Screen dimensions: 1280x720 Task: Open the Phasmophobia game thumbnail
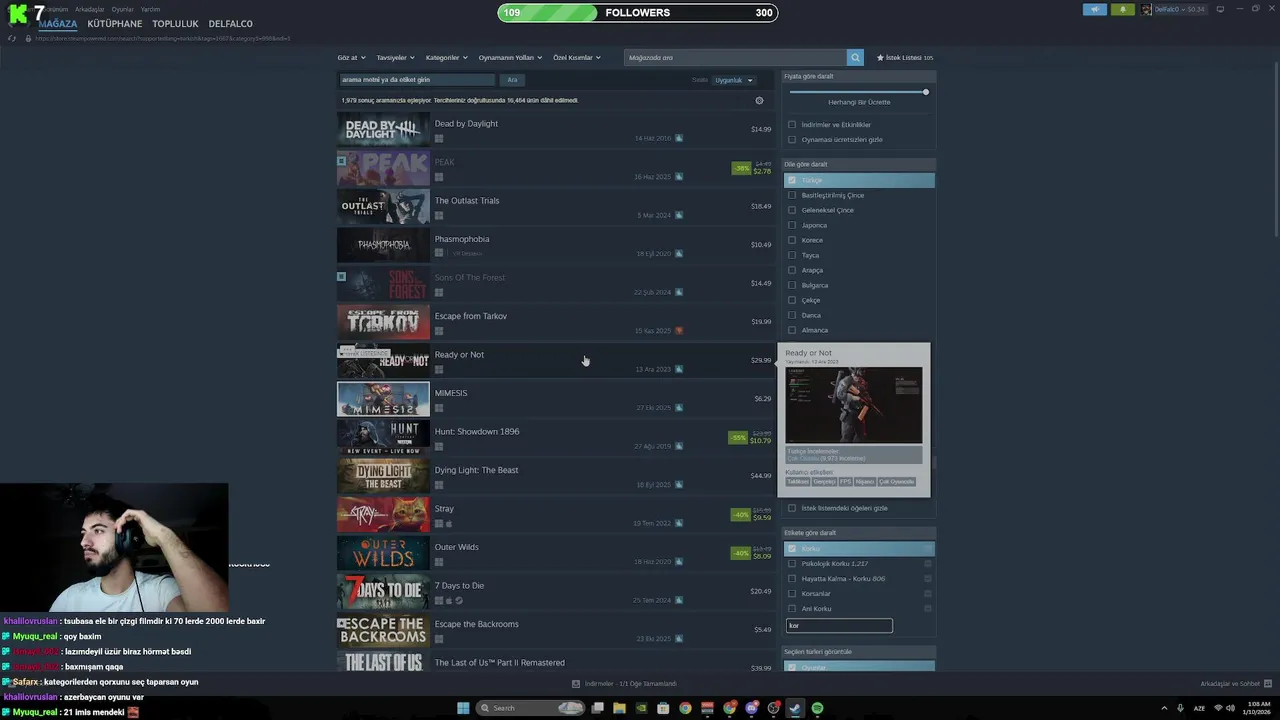point(383,245)
